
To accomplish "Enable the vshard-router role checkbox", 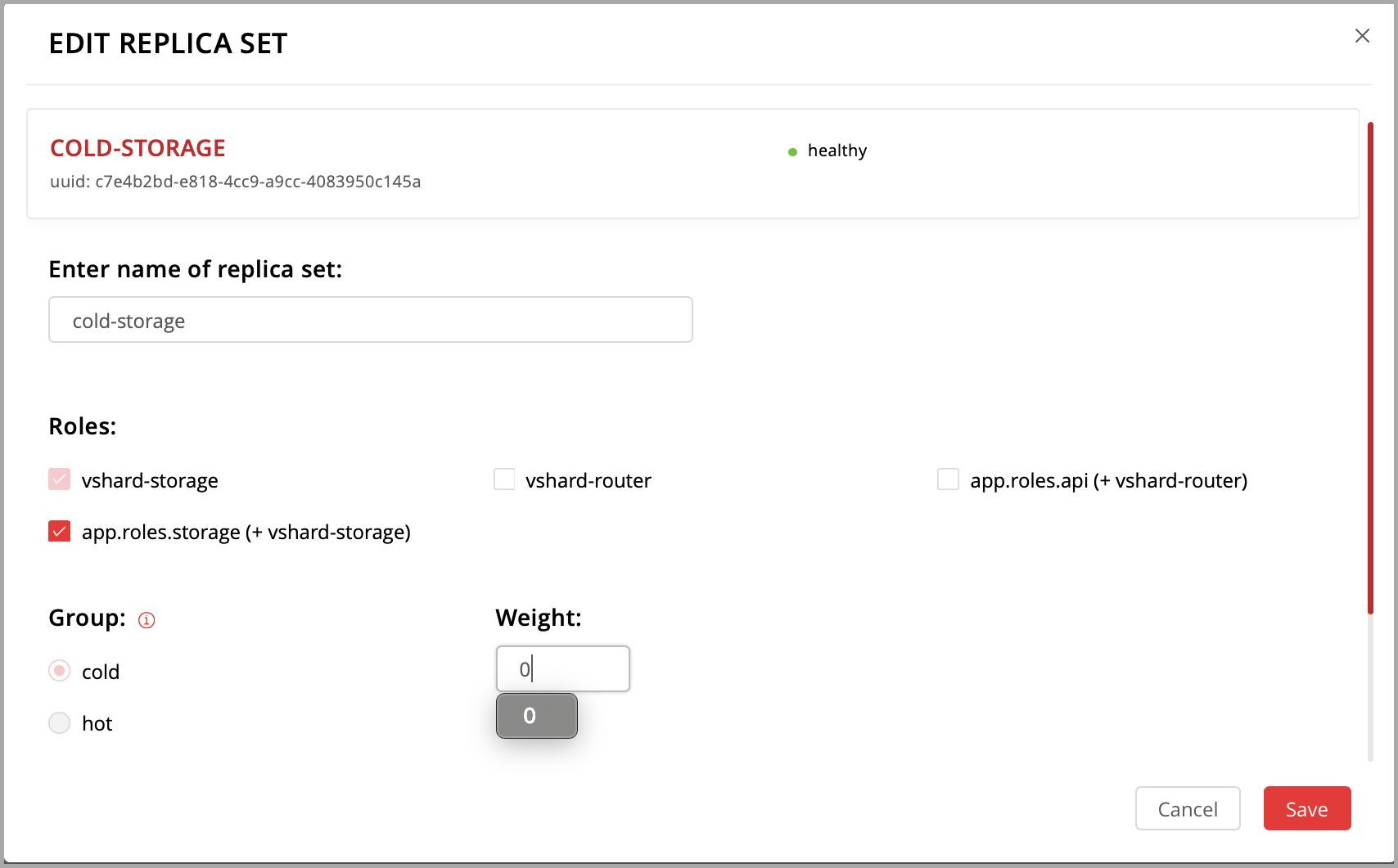I will [x=504, y=479].
